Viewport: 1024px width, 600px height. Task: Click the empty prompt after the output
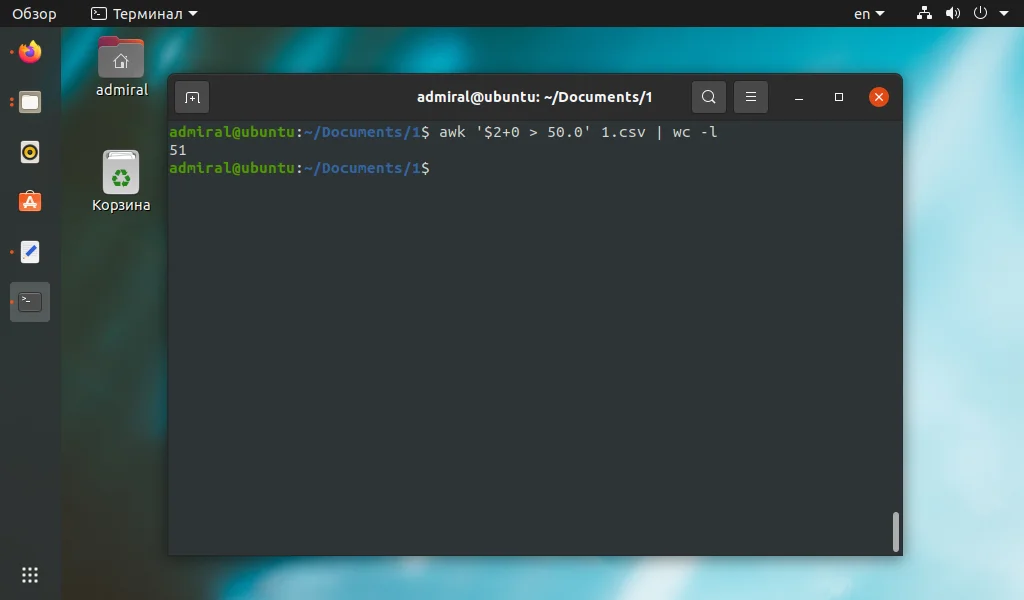click(x=299, y=168)
